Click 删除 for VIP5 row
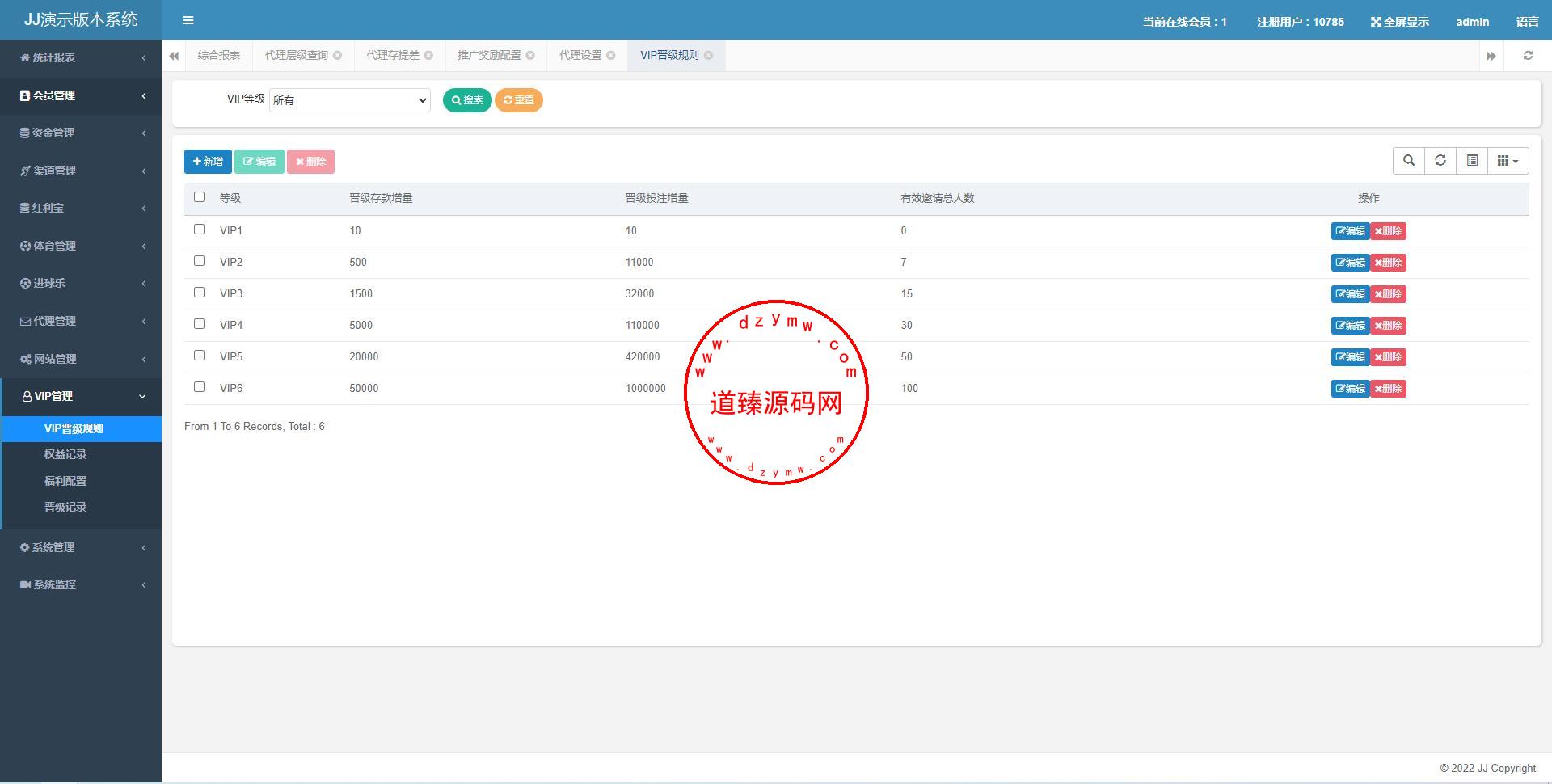This screenshot has height=784, width=1552. pyautogui.click(x=1388, y=357)
